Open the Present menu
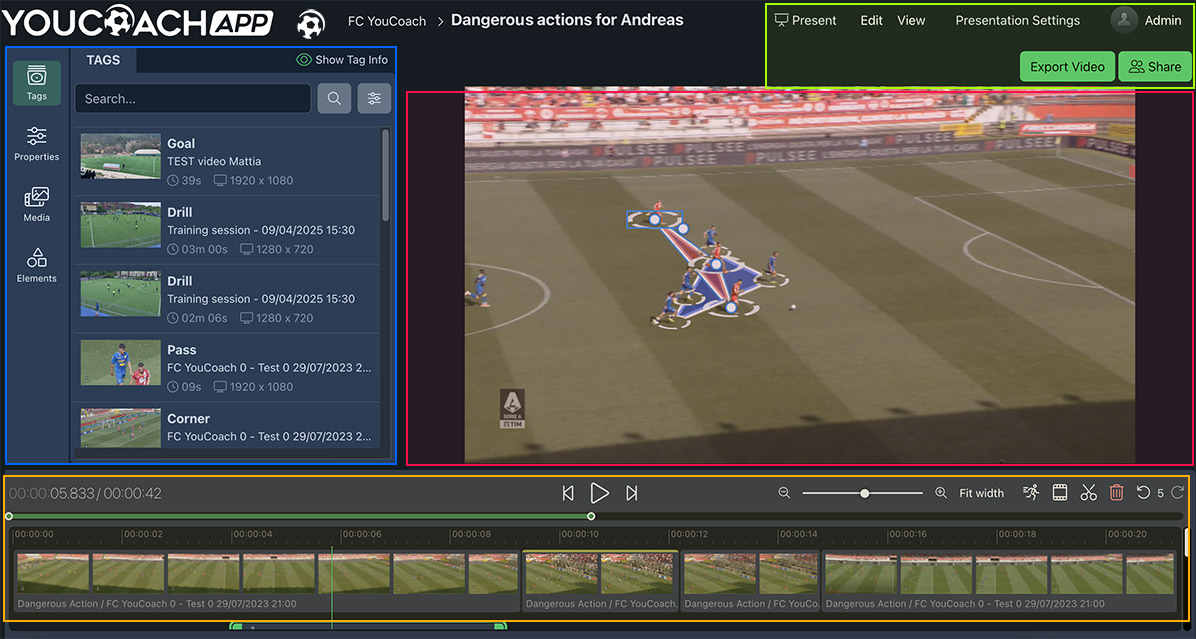This screenshot has height=639, width=1196. [x=805, y=21]
